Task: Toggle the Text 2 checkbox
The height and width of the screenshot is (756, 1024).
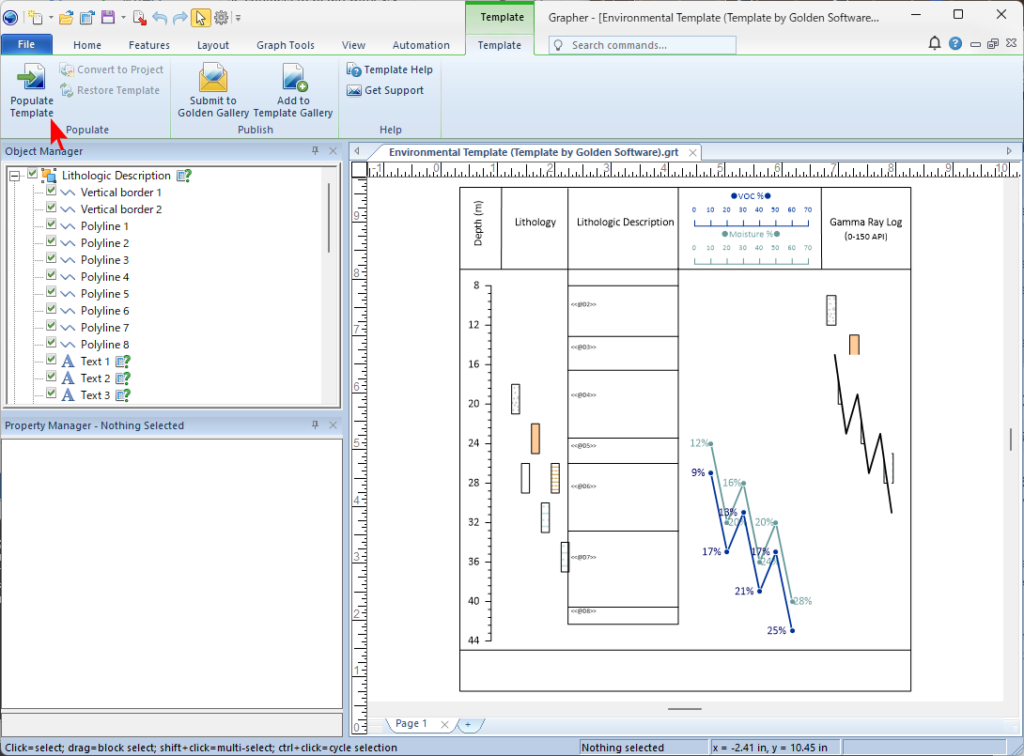Action: pos(51,378)
